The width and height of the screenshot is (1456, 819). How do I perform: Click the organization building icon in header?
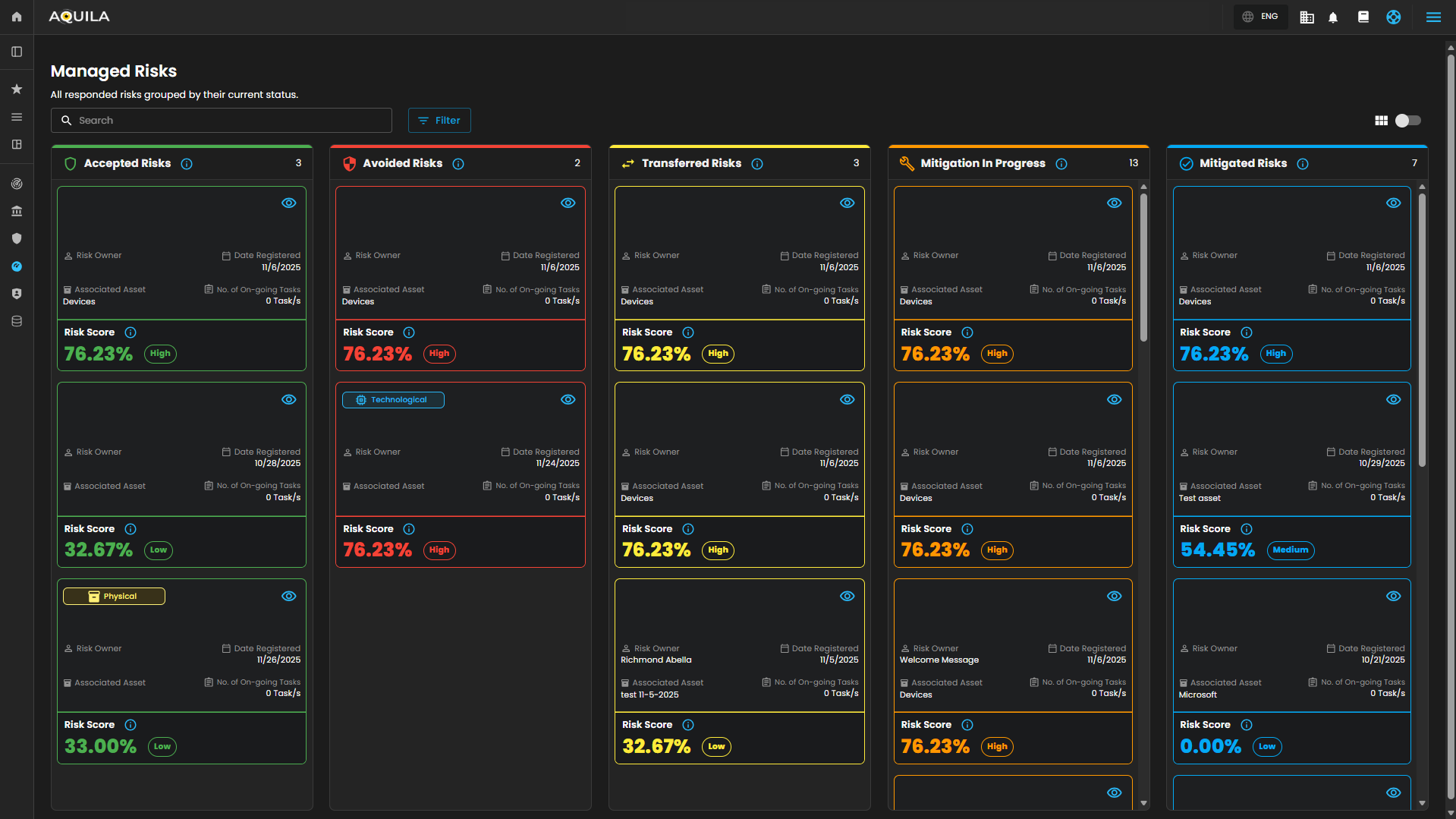tap(1307, 17)
